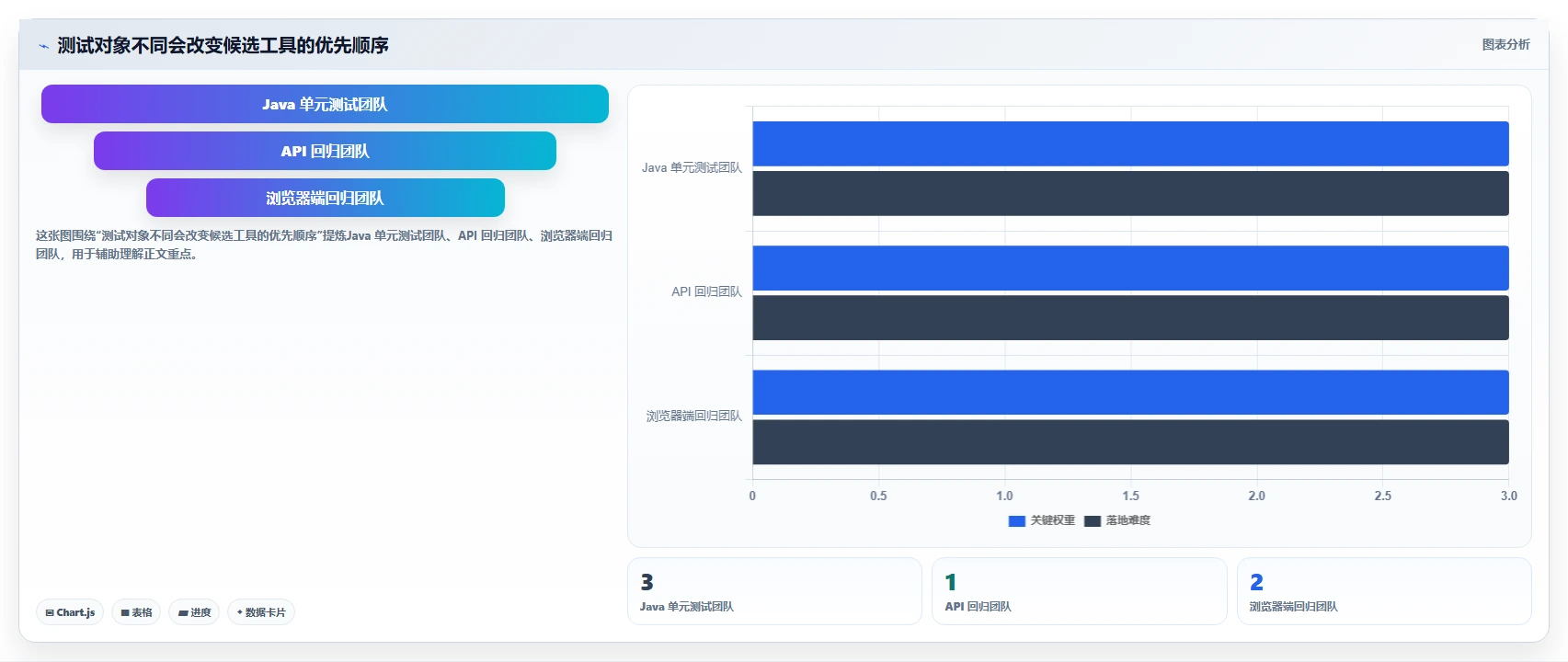Select the Java 单元测试团队 gradient bar
Screen dimensions: 1568x662
click(x=325, y=104)
